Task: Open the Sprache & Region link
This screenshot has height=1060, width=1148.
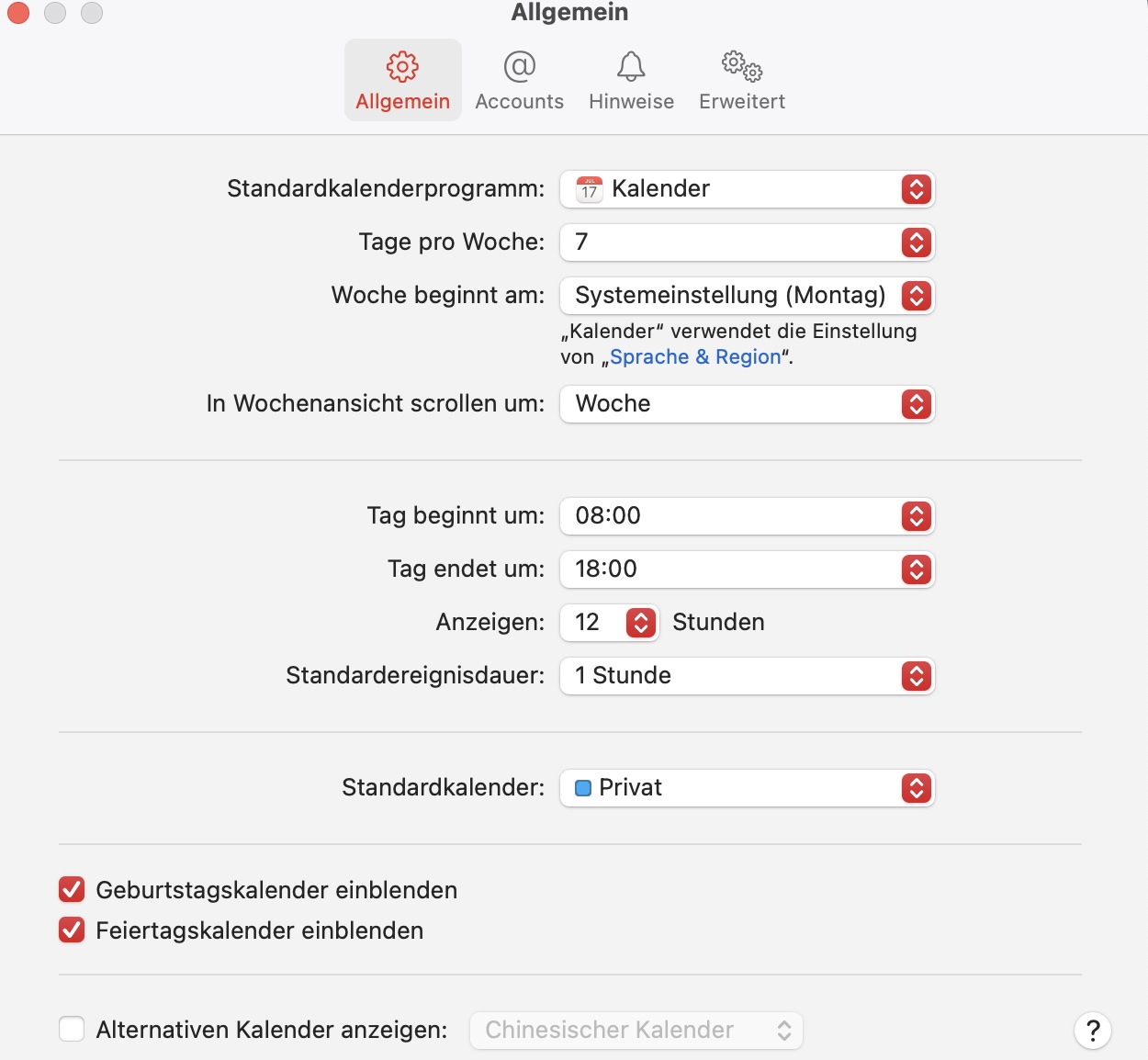Action: click(x=695, y=357)
